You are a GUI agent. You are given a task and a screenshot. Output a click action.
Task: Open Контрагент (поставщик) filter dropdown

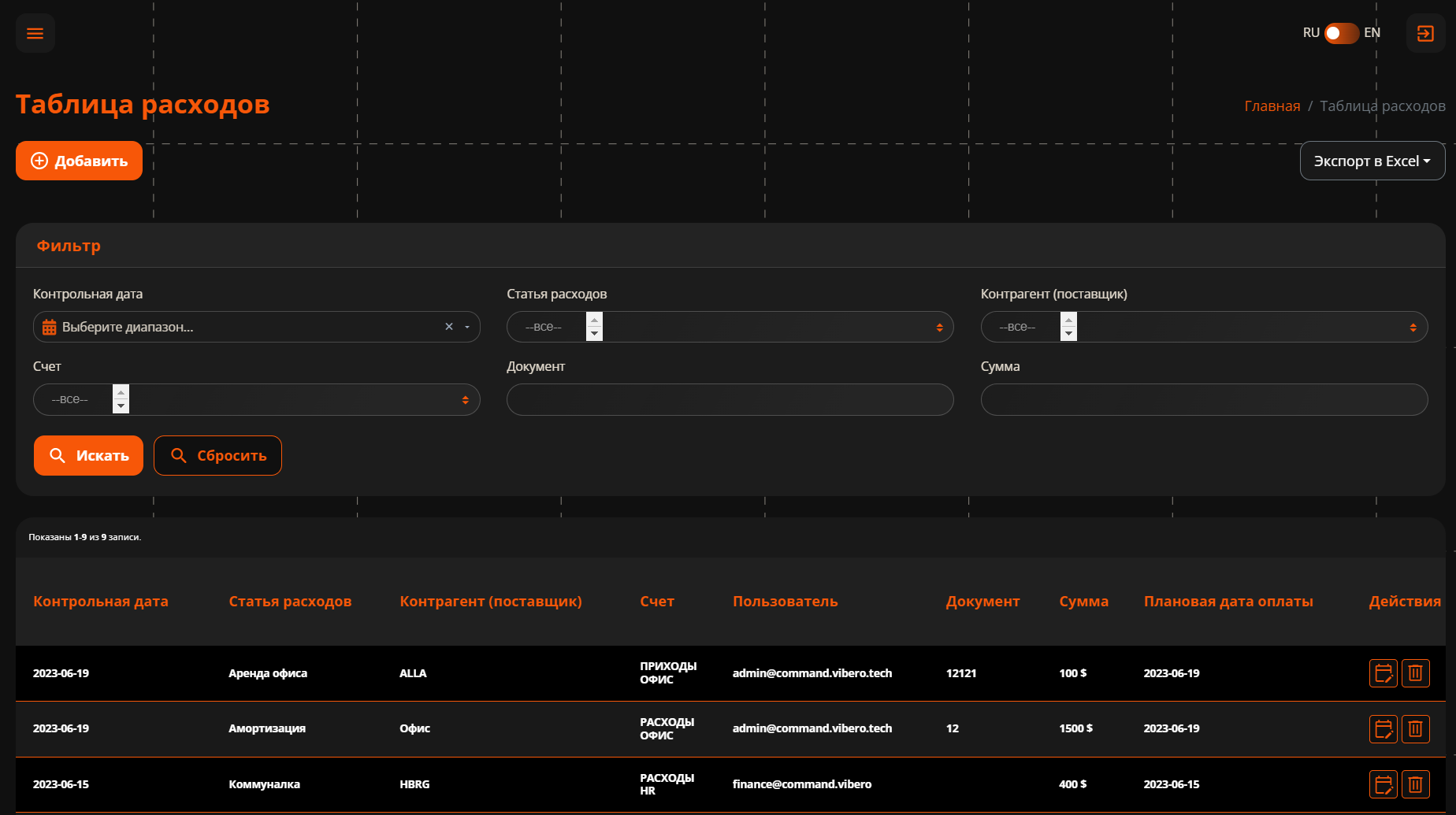pyautogui.click(x=1204, y=327)
